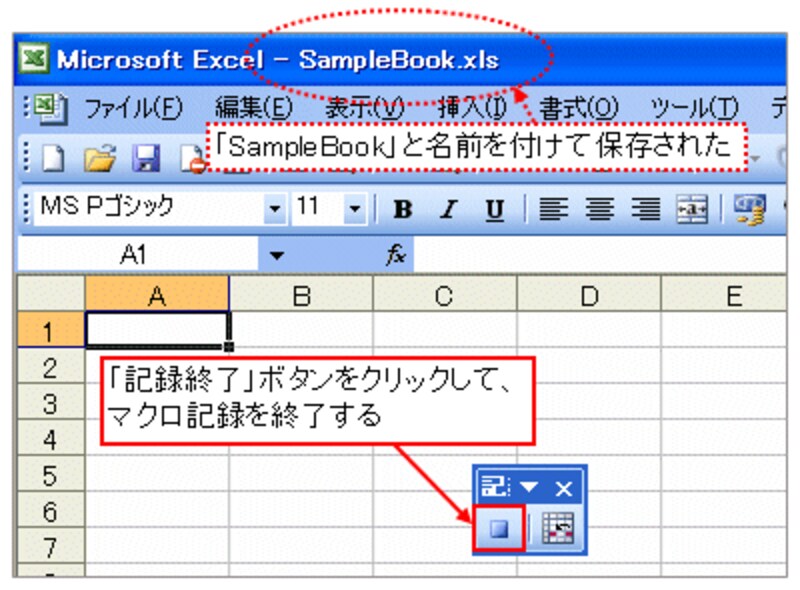
Task: Toggle the Relative Reference button
Action: click(558, 528)
